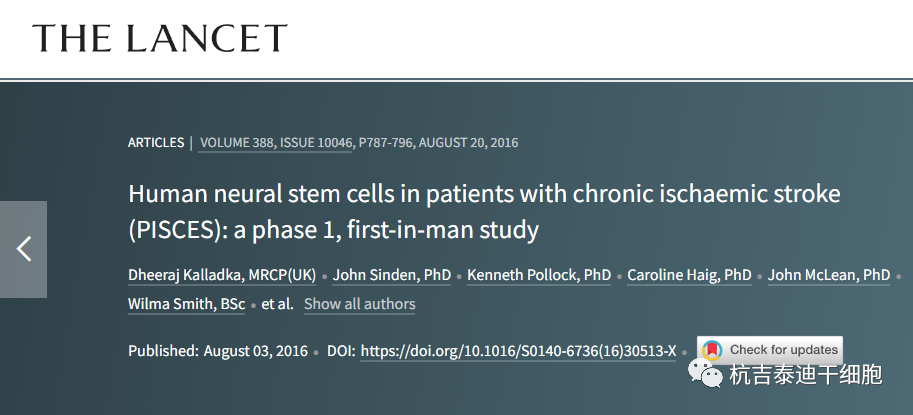This screenshot has height=415, width=913.
Task: Click the Check for updates button
Action: tap(770, 349)
